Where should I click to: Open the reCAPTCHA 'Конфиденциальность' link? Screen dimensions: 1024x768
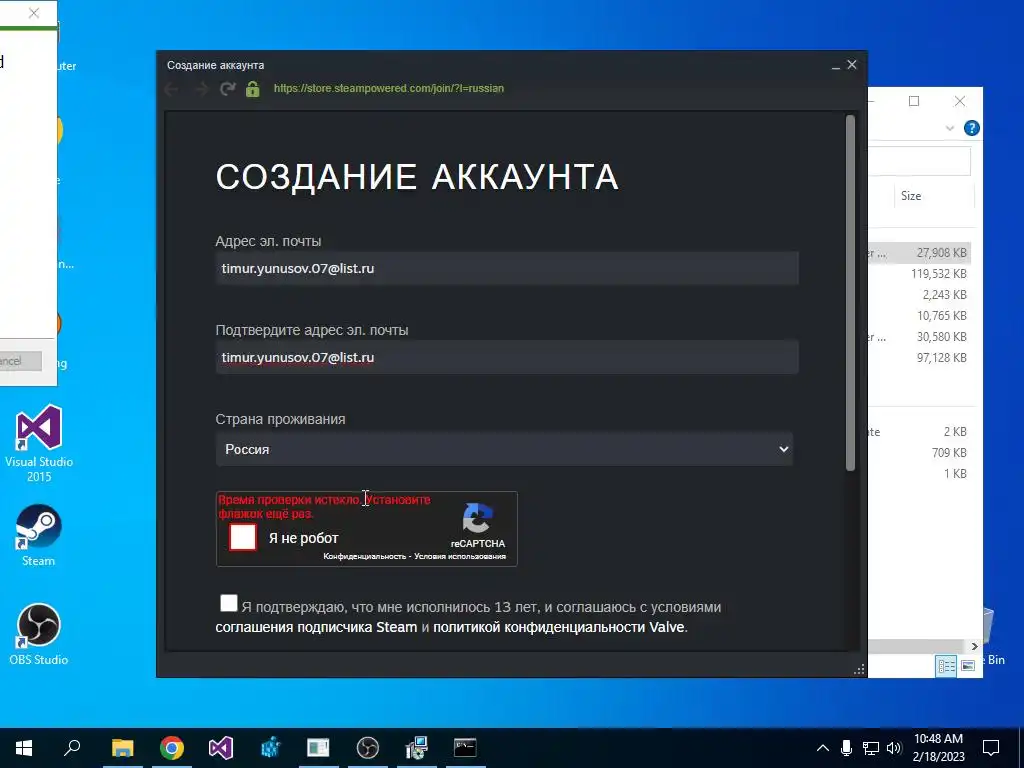click(364, 556)
